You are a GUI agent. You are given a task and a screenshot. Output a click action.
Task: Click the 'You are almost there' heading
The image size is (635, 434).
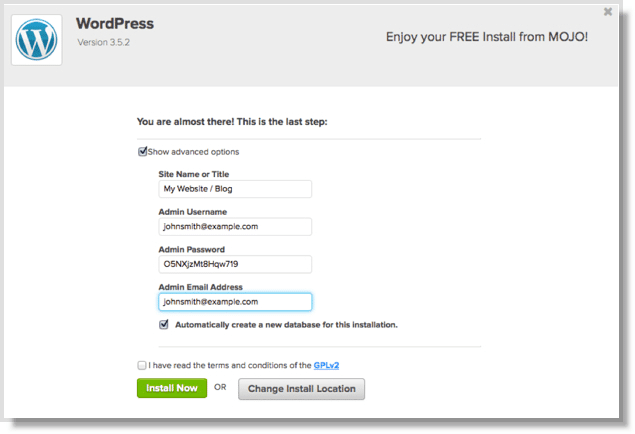click(232, 122)
